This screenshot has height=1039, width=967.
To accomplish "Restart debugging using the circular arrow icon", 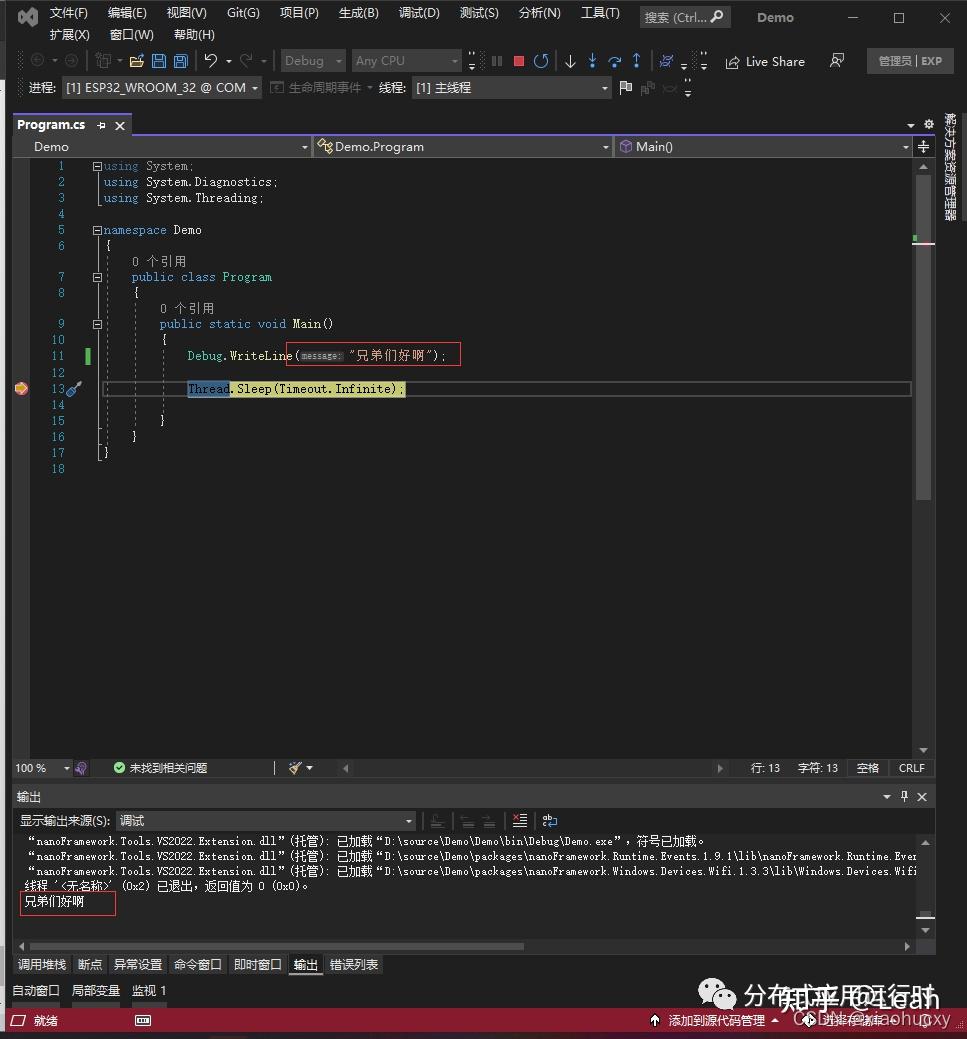I will tap(541, 61).
